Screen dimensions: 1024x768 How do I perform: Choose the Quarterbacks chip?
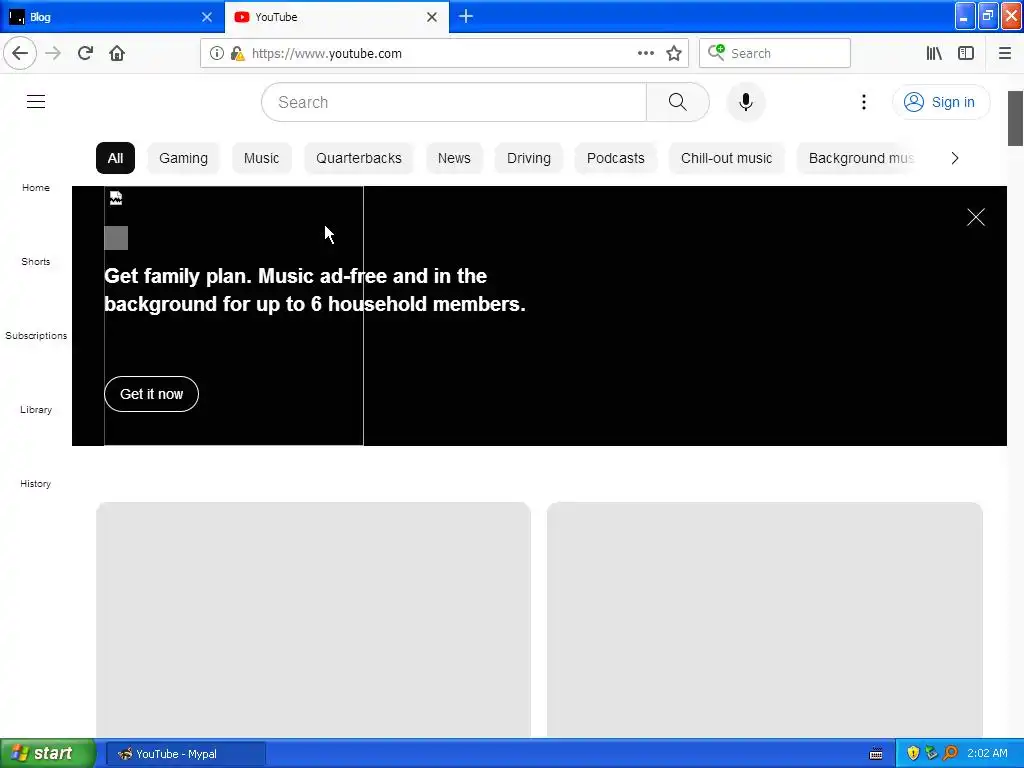pyautogui.click(x=359, y=158)
